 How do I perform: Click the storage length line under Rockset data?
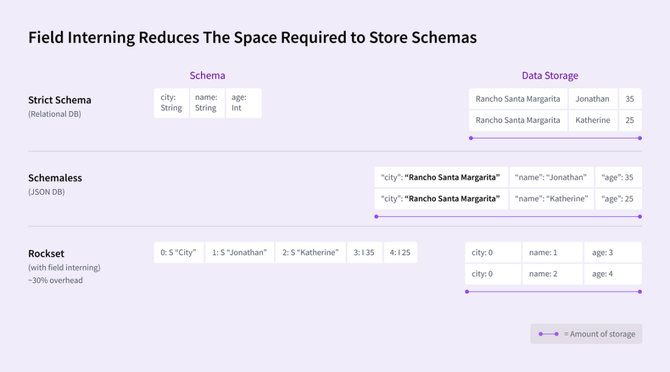click(553, 292)
